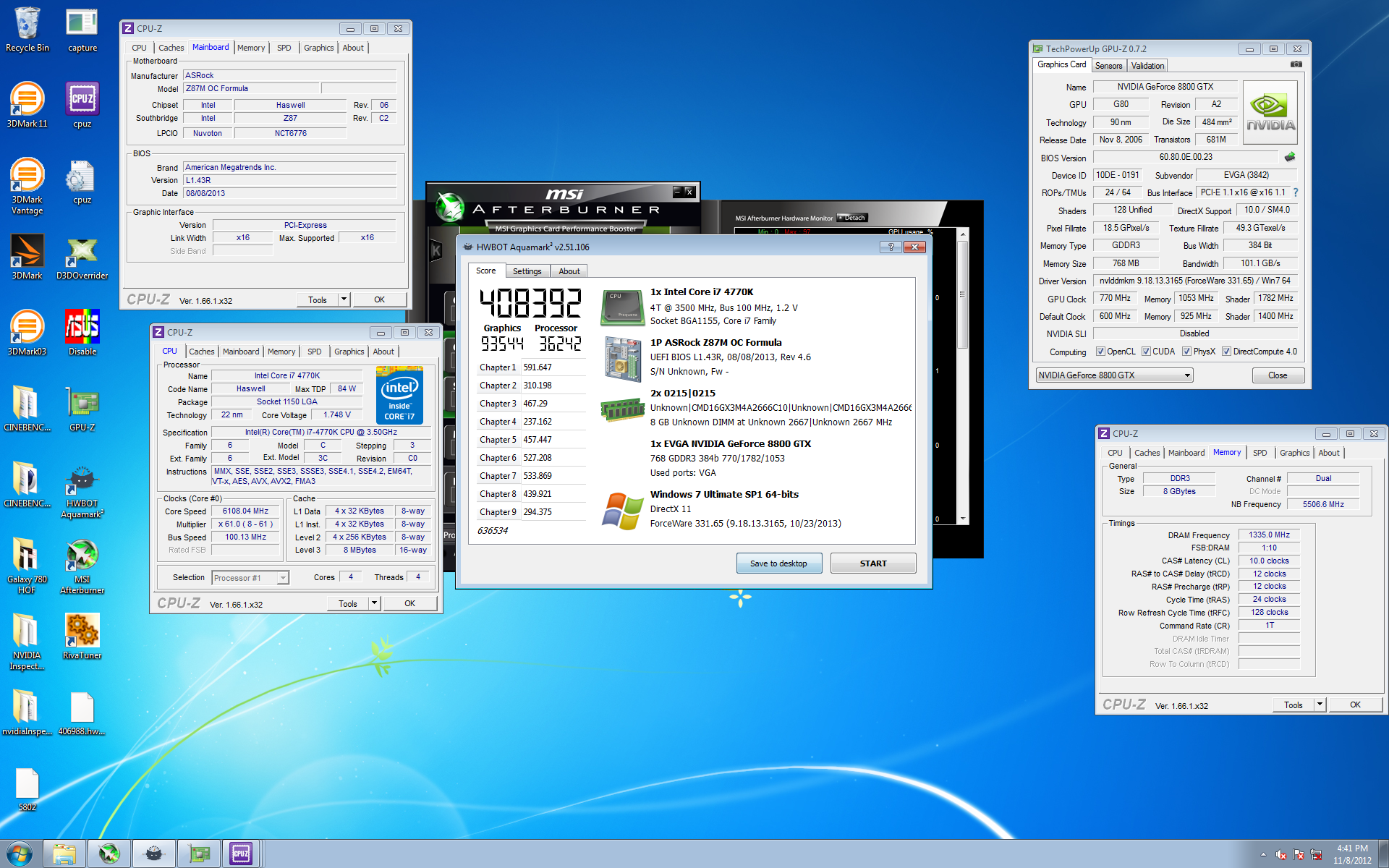Open the Galaxy 780 HOF folder icon
Image resolution: width=1389 pixels, height=868 pixels.
point(27,566)
